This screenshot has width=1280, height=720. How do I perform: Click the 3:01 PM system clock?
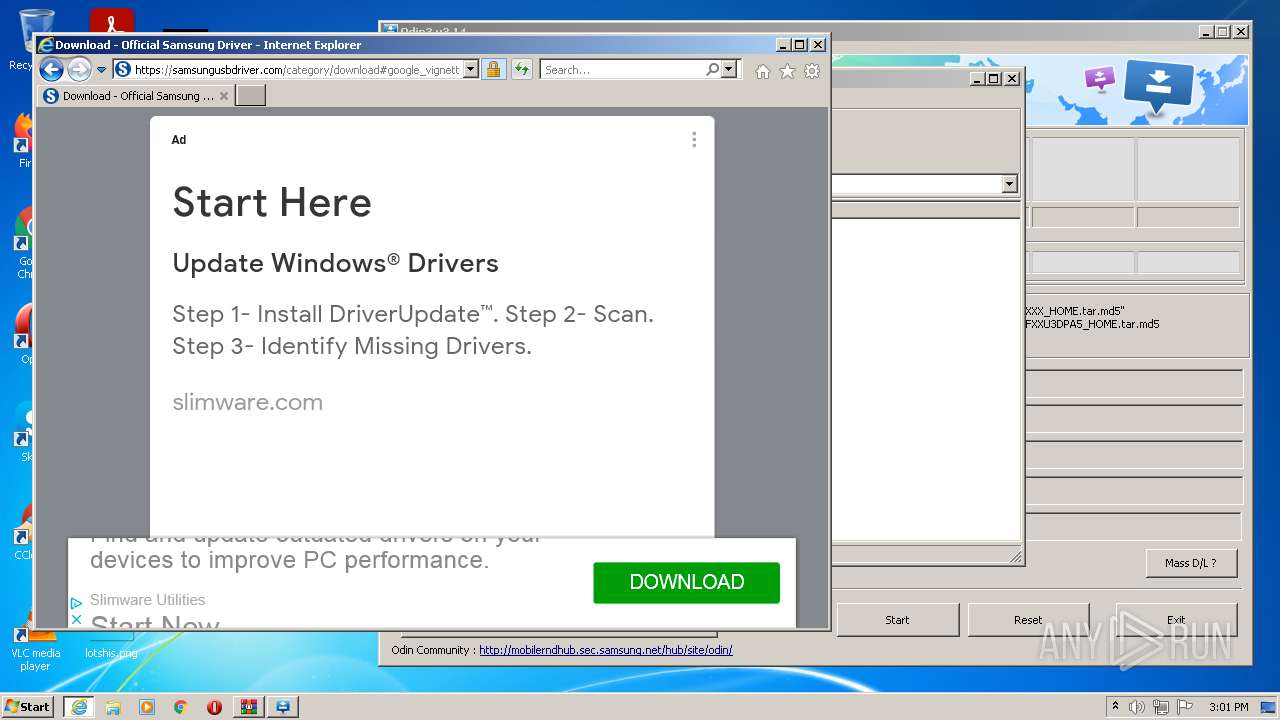coord(1229,706)
